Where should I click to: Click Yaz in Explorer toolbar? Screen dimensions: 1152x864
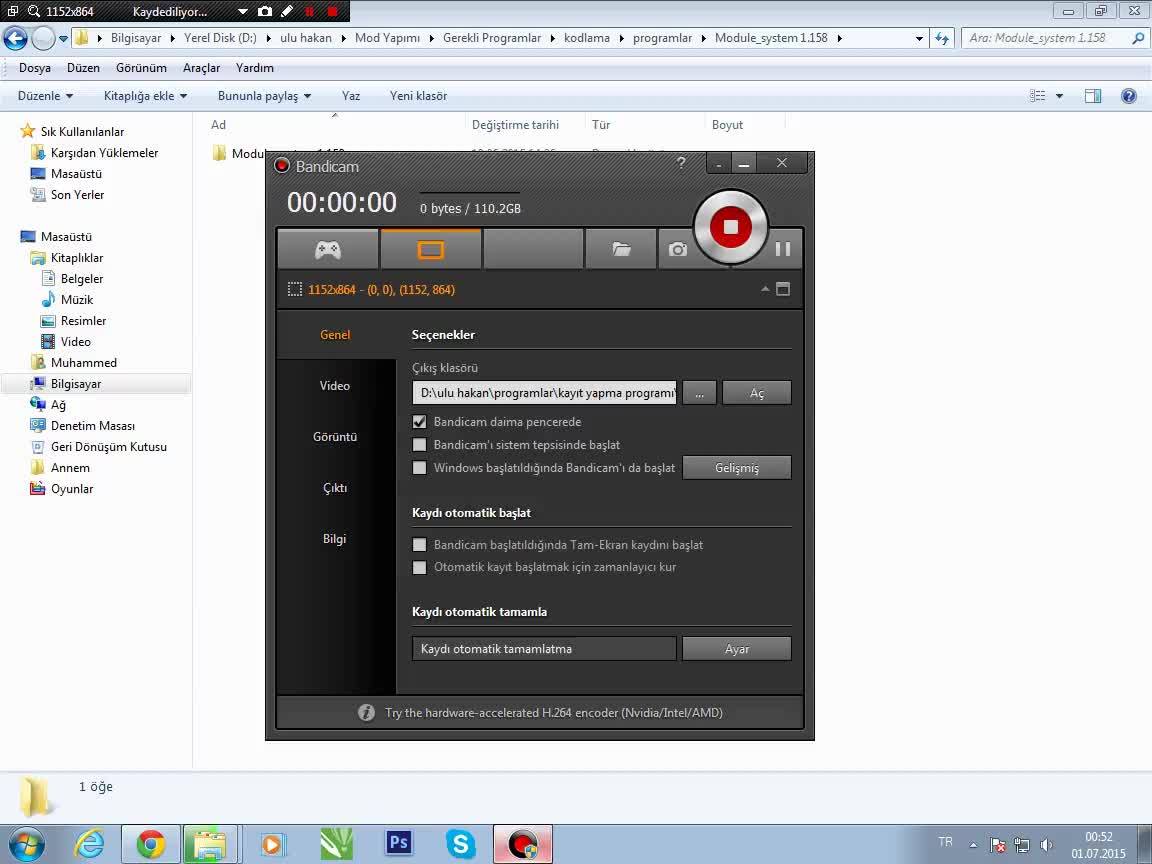tap(351, 96)
